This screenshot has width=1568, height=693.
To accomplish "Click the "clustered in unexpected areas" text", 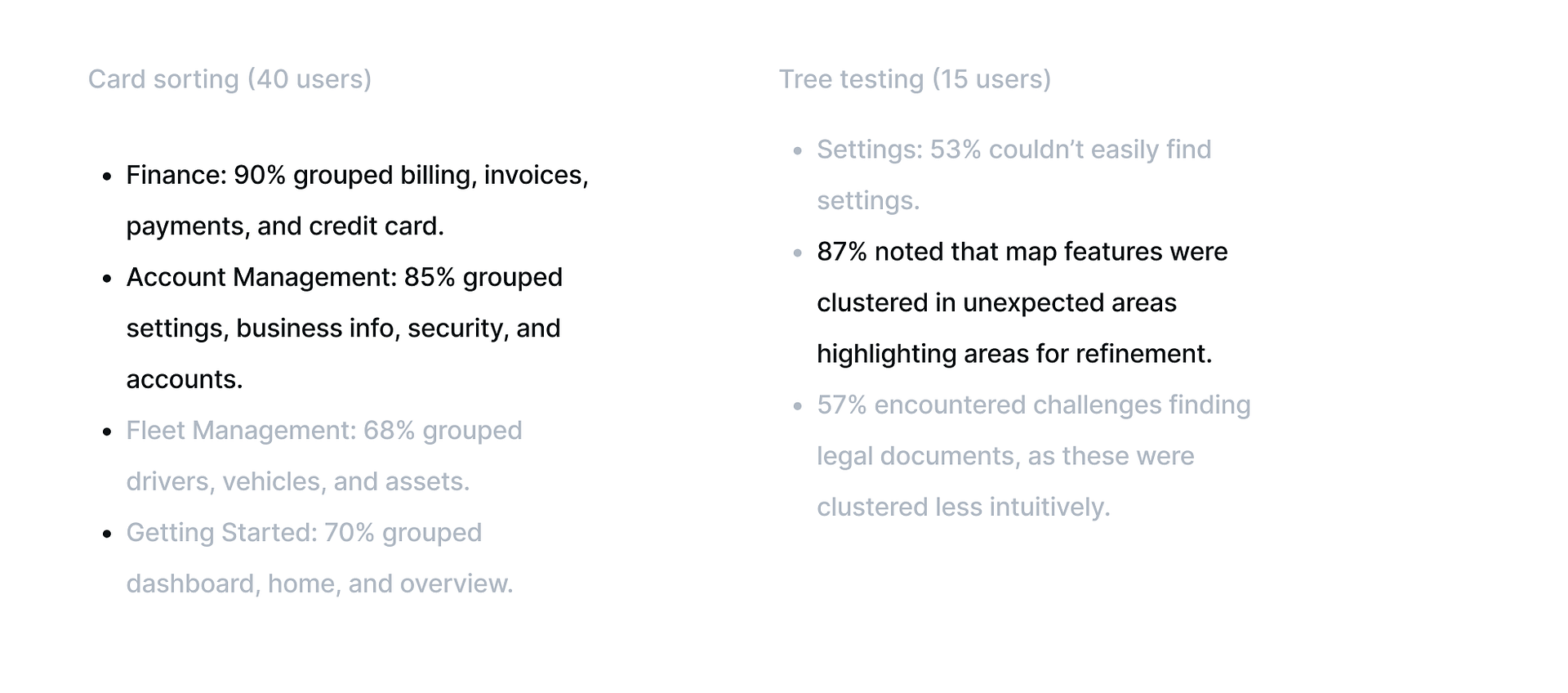I will [x=996, y=303].
